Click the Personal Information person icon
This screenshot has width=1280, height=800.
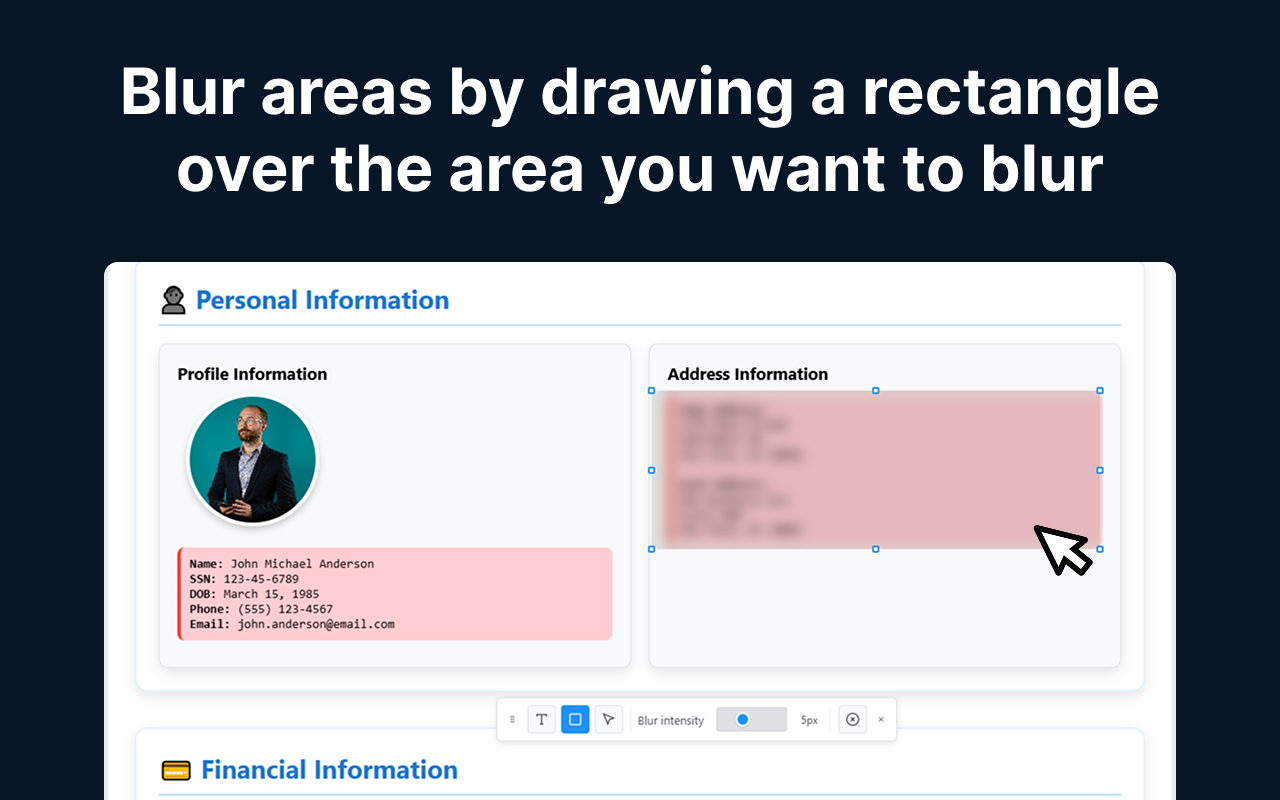[x=173, y=299]
